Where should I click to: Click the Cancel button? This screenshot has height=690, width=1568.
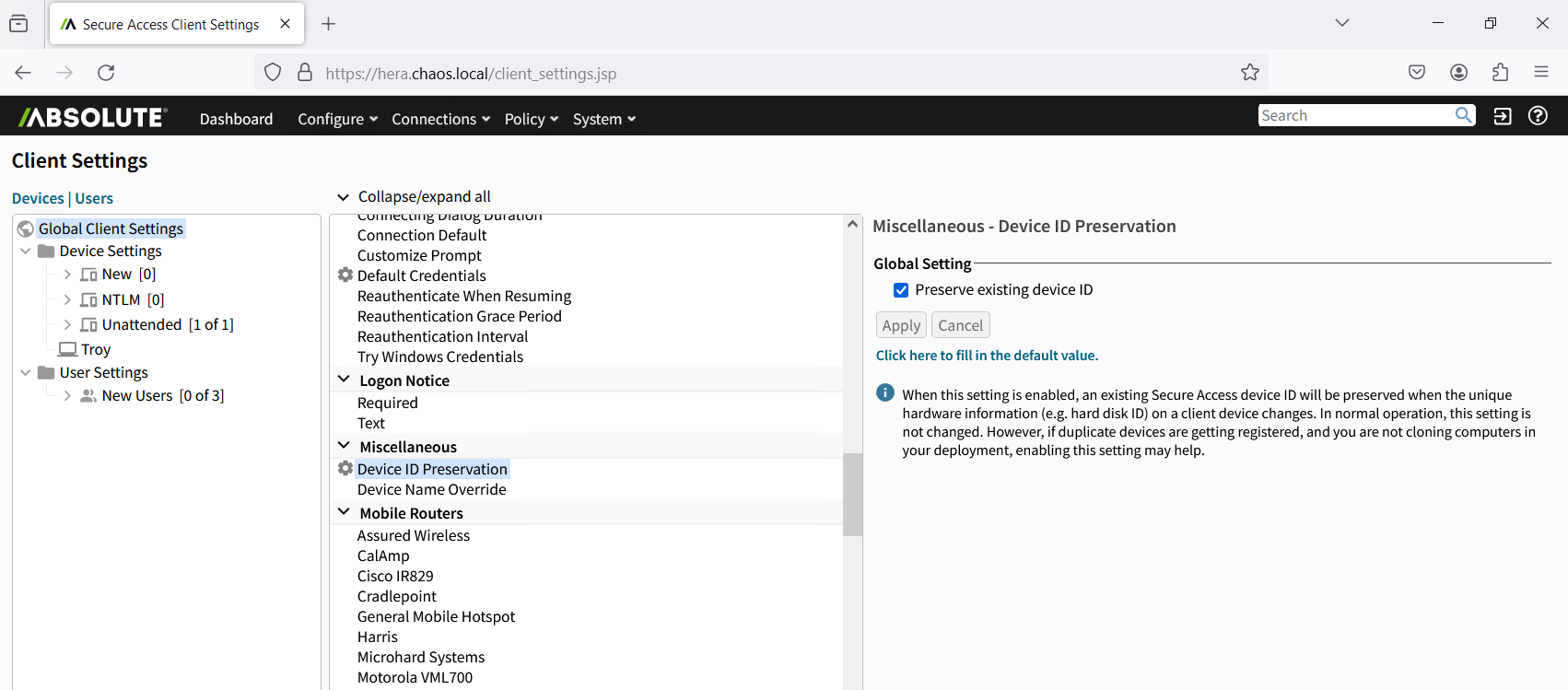[961, 325]
